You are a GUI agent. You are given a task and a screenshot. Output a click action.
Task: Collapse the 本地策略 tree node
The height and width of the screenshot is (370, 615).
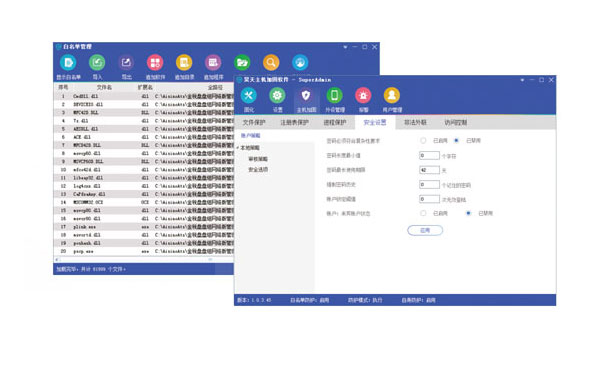point(238,148)
